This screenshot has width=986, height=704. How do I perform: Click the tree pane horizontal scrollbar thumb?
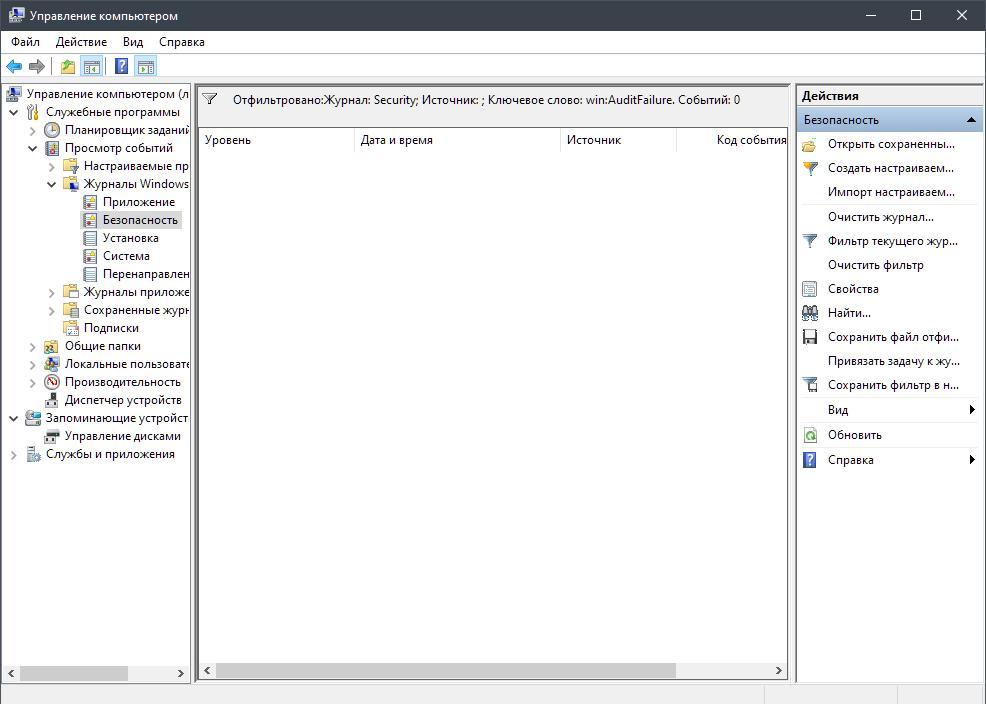coord(74,673)
